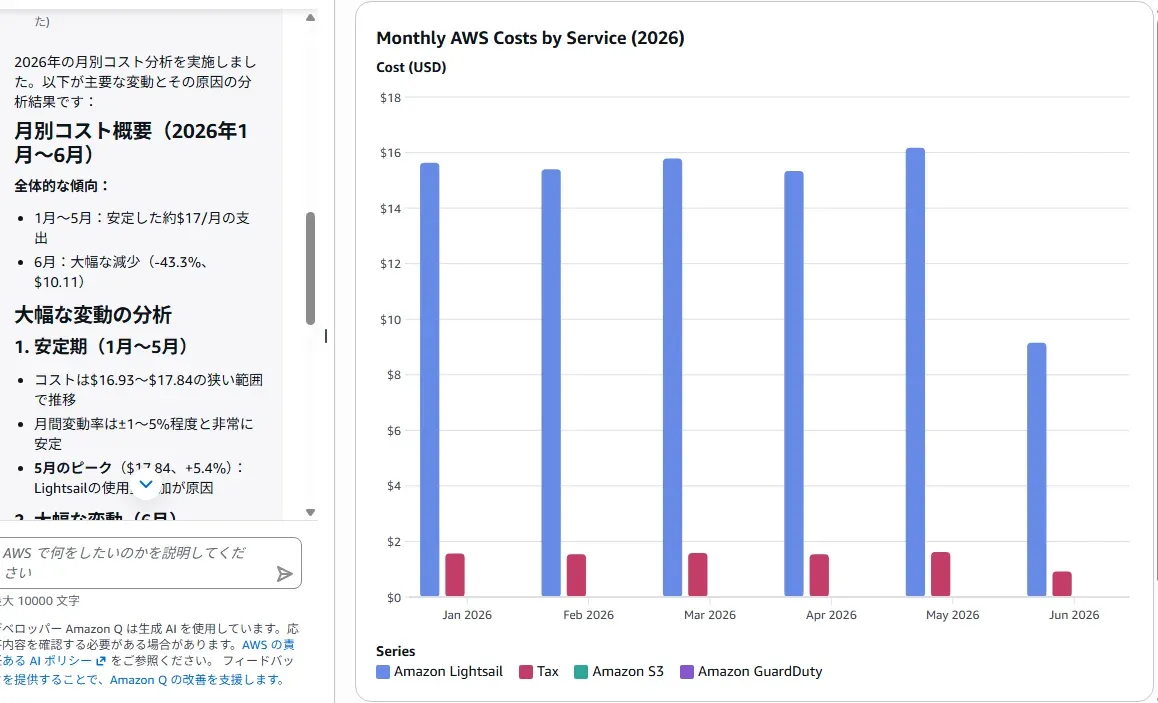Click the Amazon Lightsail blue legend swatch

pyautogui.click(x=383, y=672)
